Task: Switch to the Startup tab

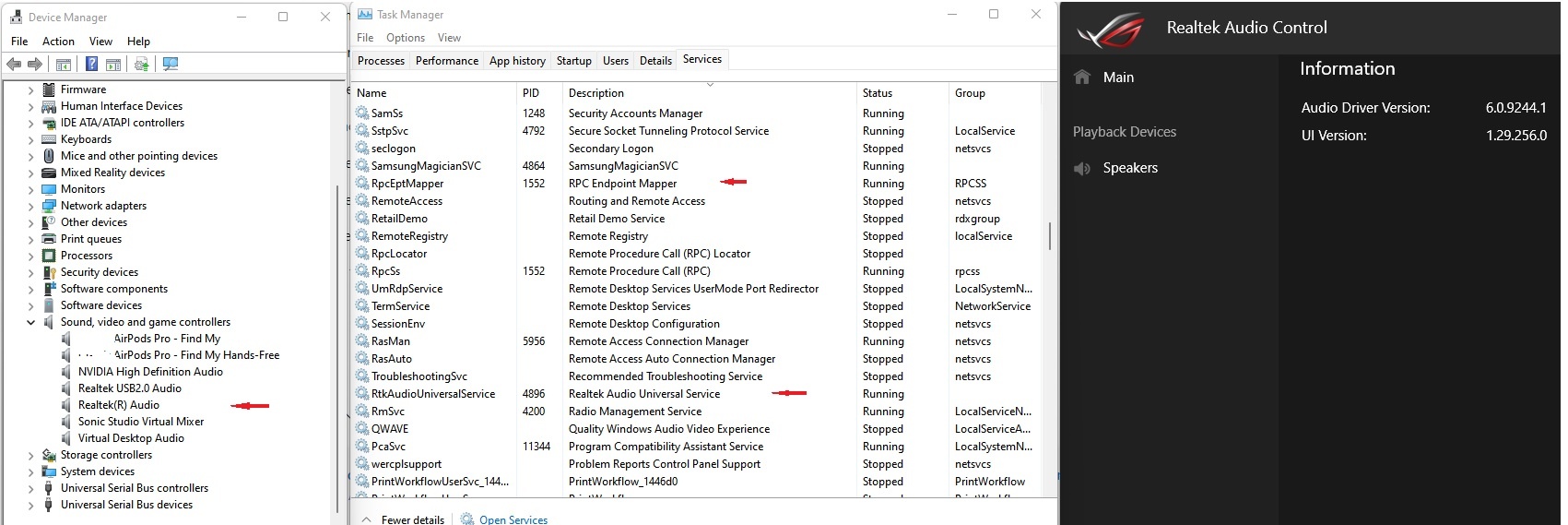Action: pos(574,61)
